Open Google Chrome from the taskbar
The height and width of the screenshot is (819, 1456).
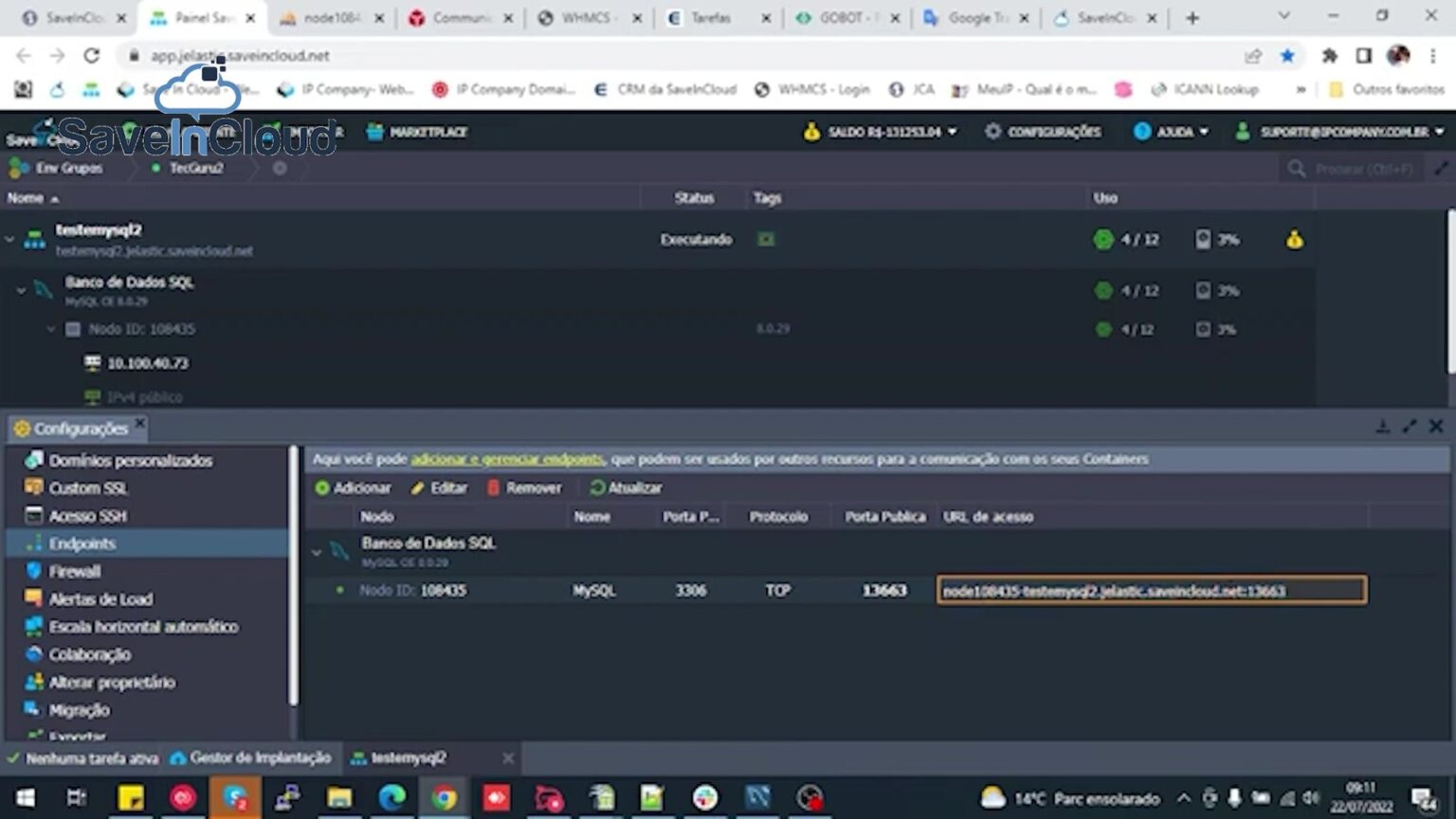click(x=443, y=796)
